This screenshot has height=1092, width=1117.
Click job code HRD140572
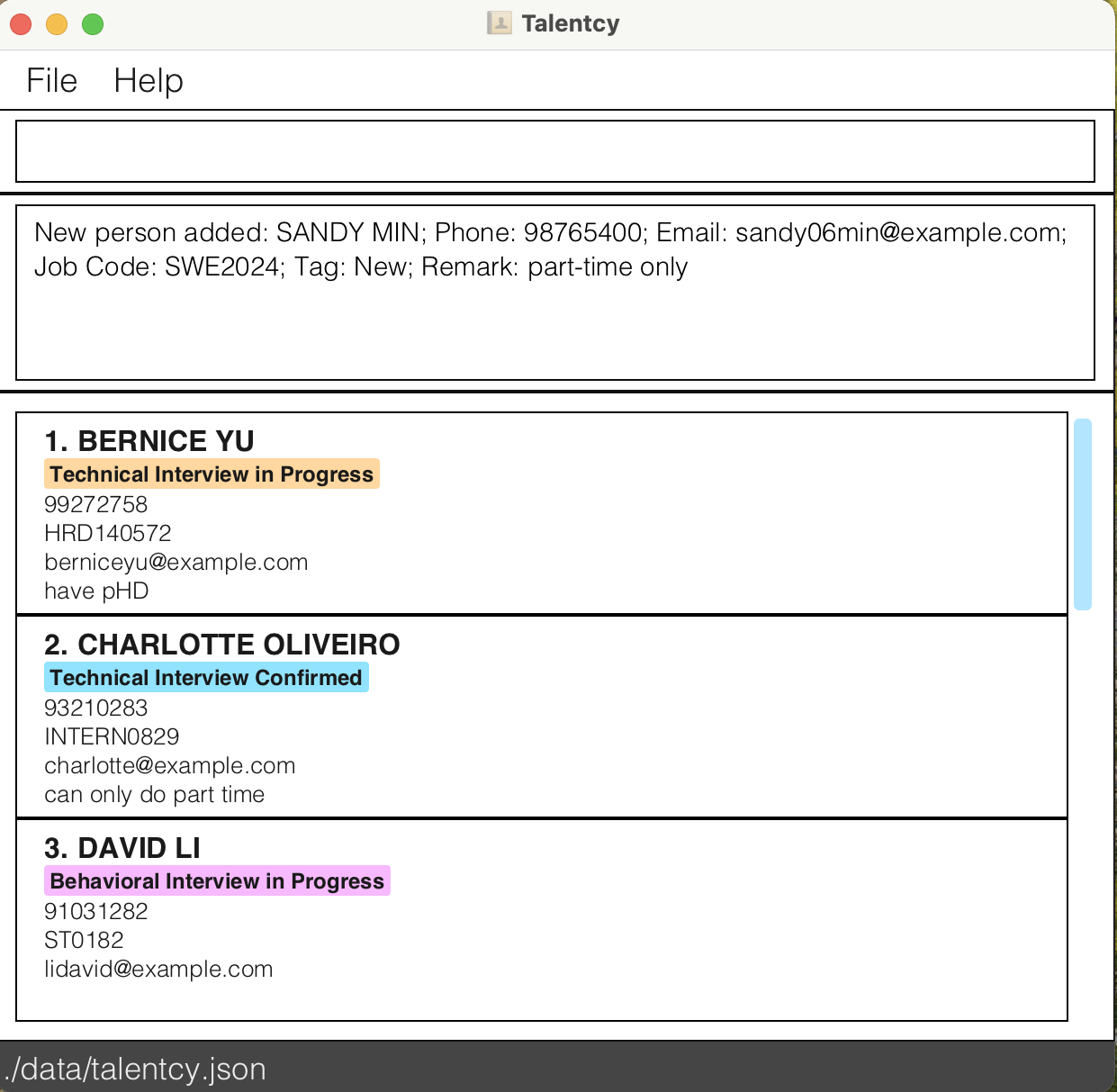108,533
